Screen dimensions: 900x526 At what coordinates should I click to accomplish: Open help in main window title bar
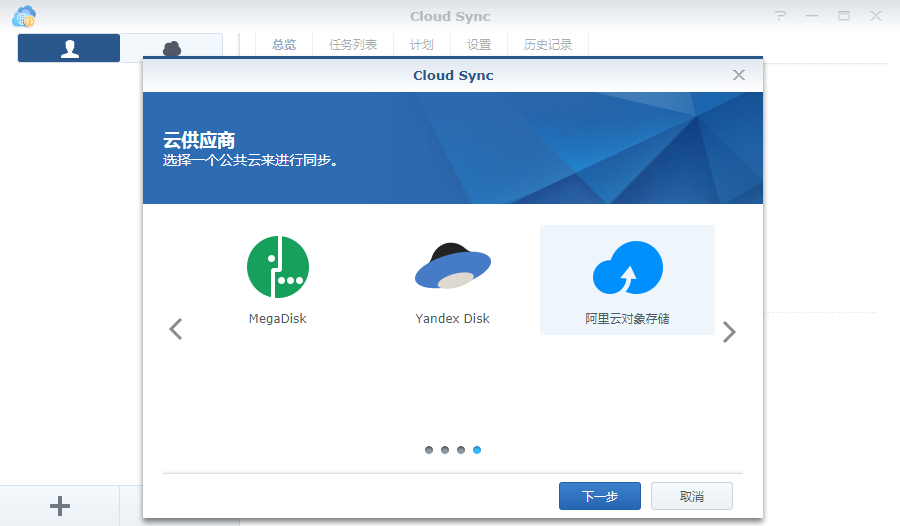(780, 16)
